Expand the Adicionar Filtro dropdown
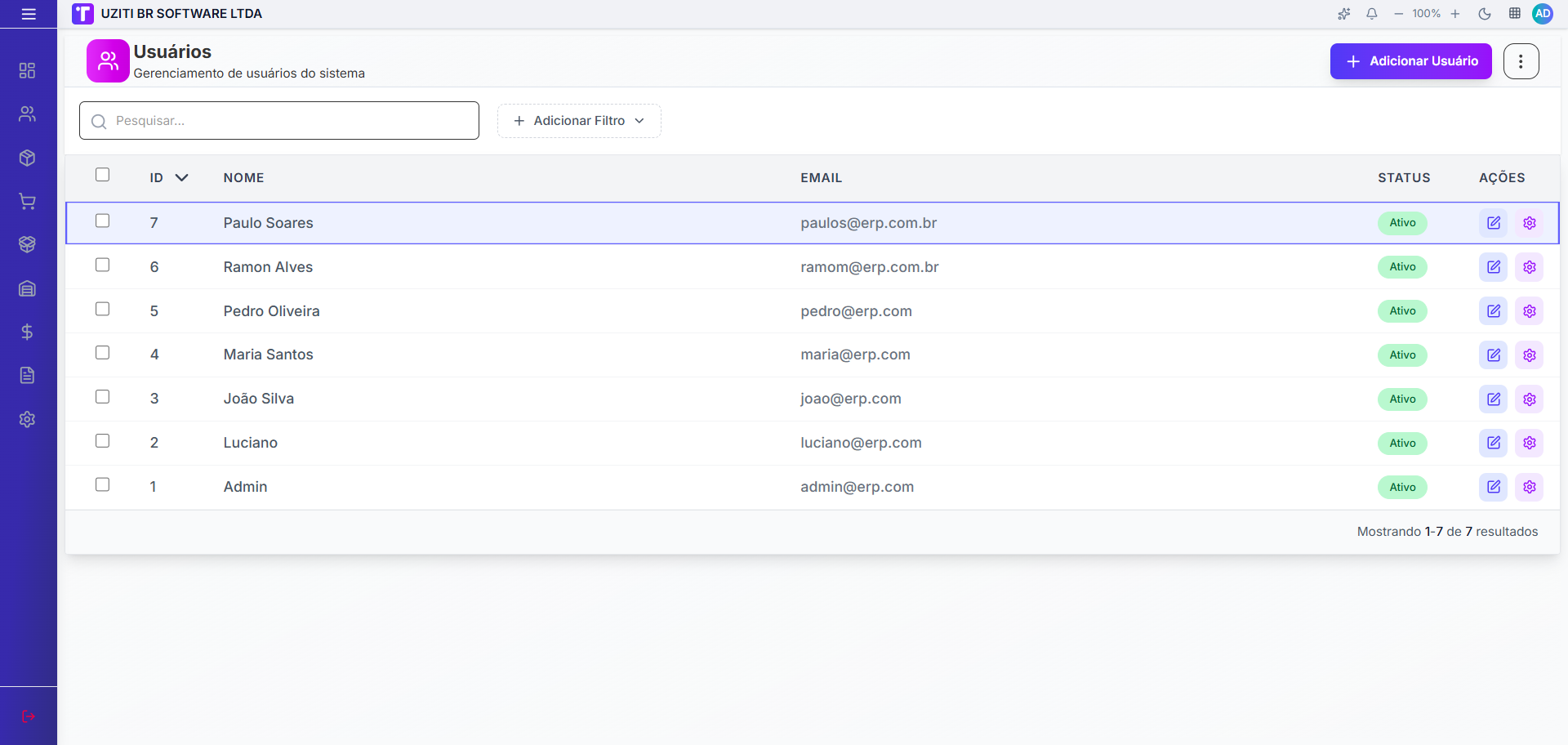This screenshot has width=1568, height=745. point(579,121)
